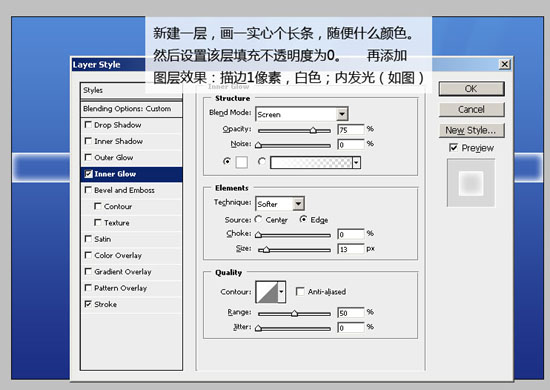Select the Gradient Overlay effect label
This screenshot has width=550, height=390.
pos(123,272)
